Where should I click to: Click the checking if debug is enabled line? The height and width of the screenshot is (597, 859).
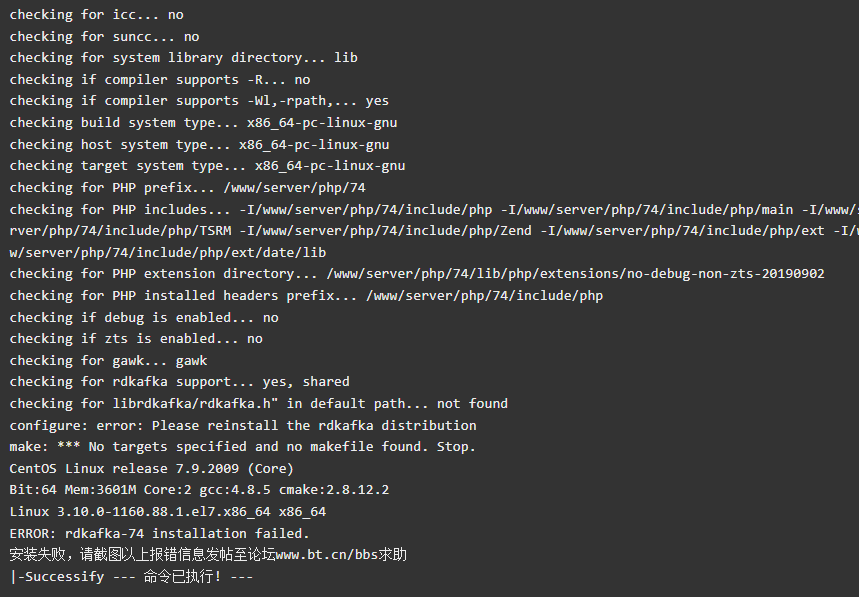[x=144, y=318]
